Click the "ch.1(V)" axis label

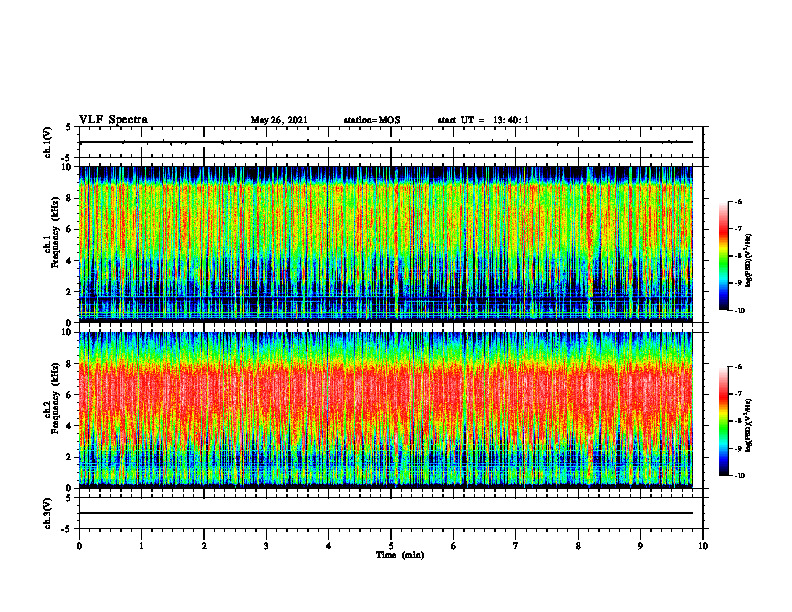(x=48, y=142)
